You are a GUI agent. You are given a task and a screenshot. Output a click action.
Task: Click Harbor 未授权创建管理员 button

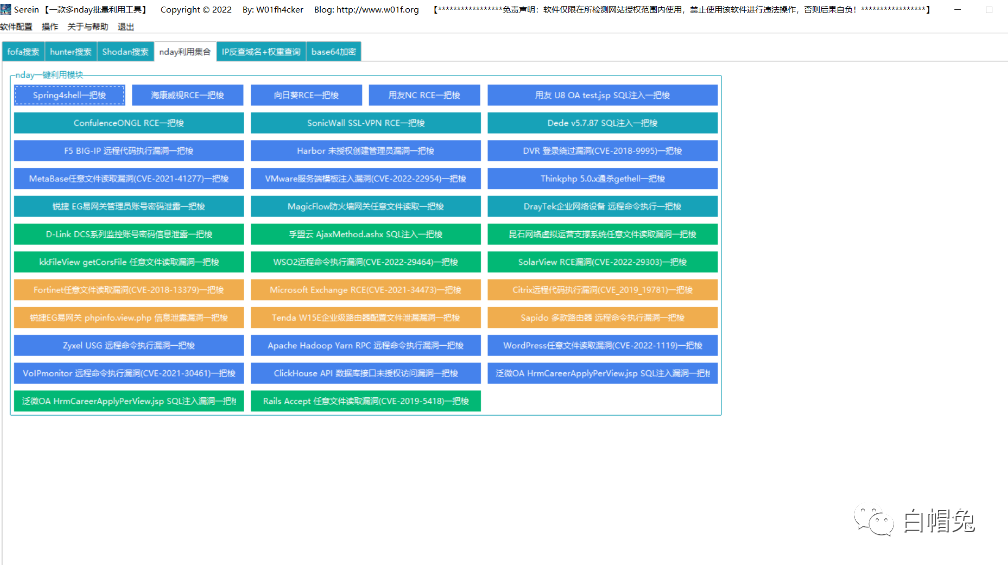tap(366, 150)
